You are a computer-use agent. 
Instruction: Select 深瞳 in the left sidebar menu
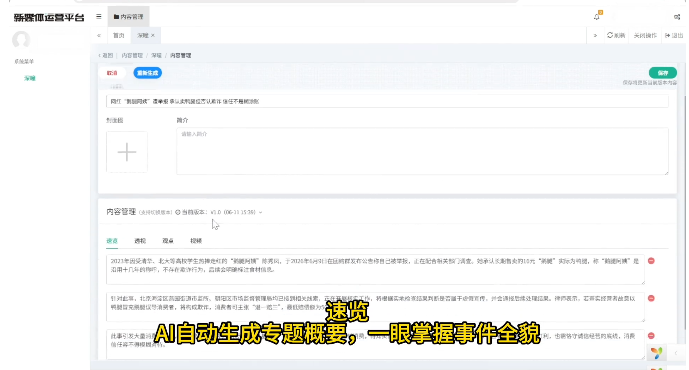click(30, 78)
